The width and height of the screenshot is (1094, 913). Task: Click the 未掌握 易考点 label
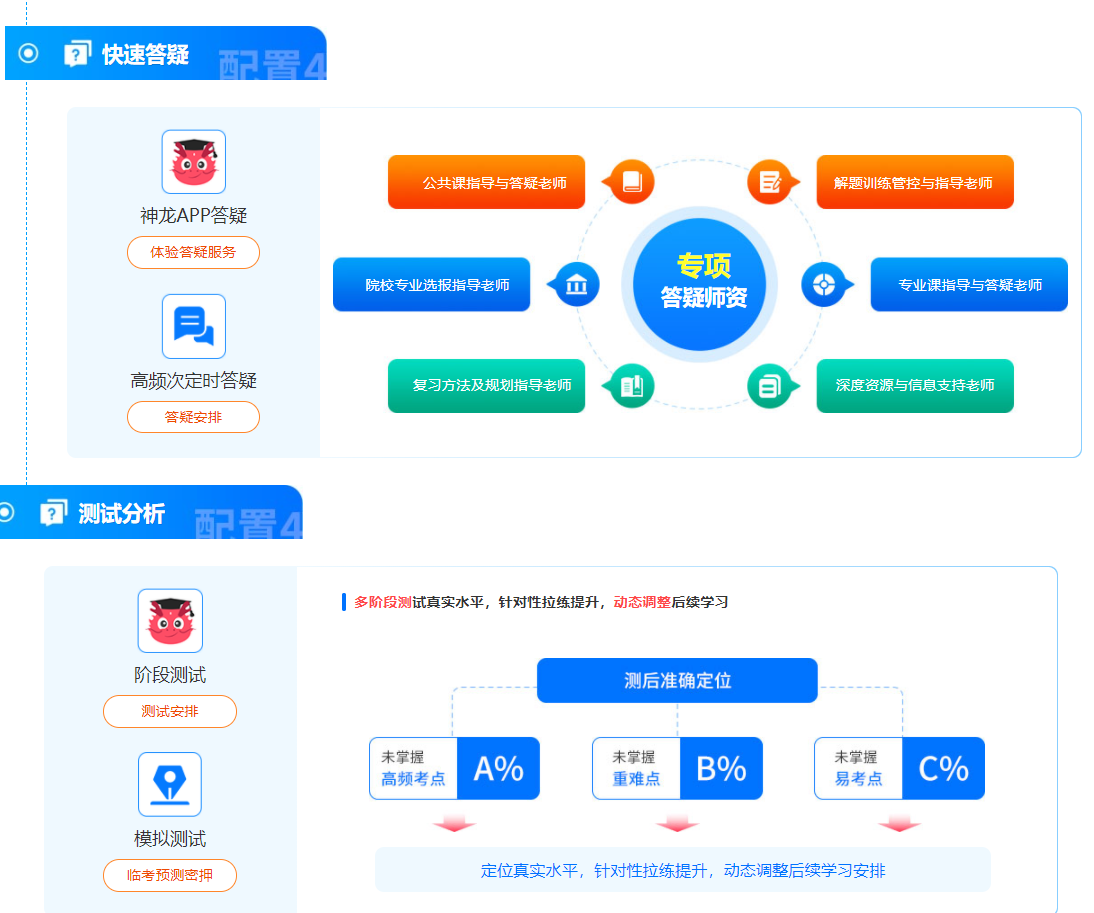point(858,769)
